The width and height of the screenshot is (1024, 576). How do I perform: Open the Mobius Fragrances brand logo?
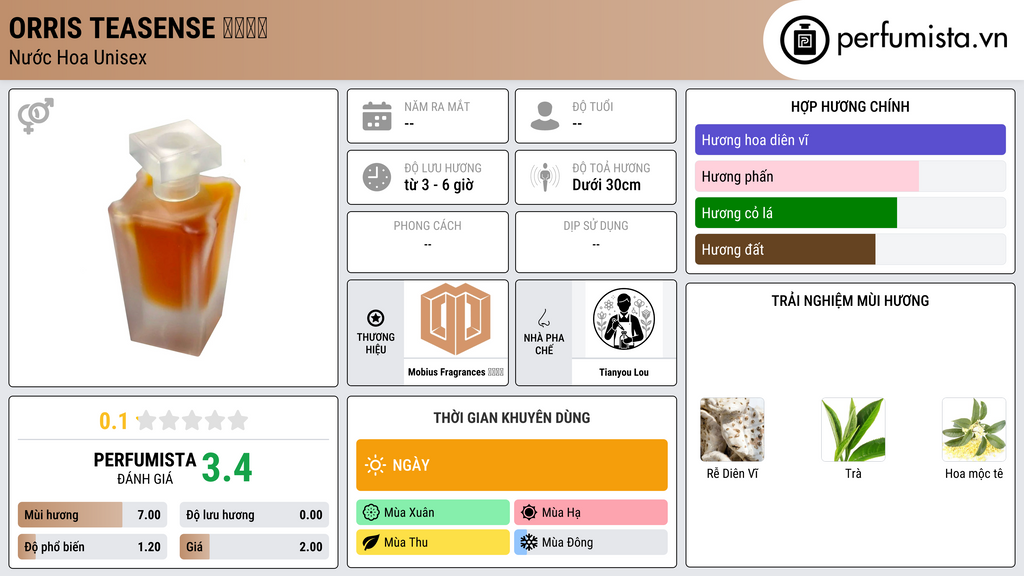pyautogui.click(x=455, y=319)
